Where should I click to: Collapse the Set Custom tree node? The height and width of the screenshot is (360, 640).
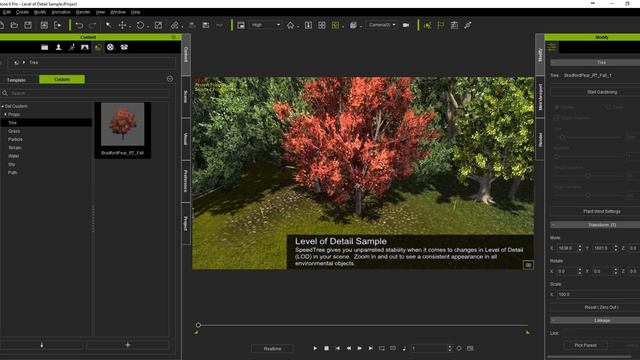[x=2, y=106]
